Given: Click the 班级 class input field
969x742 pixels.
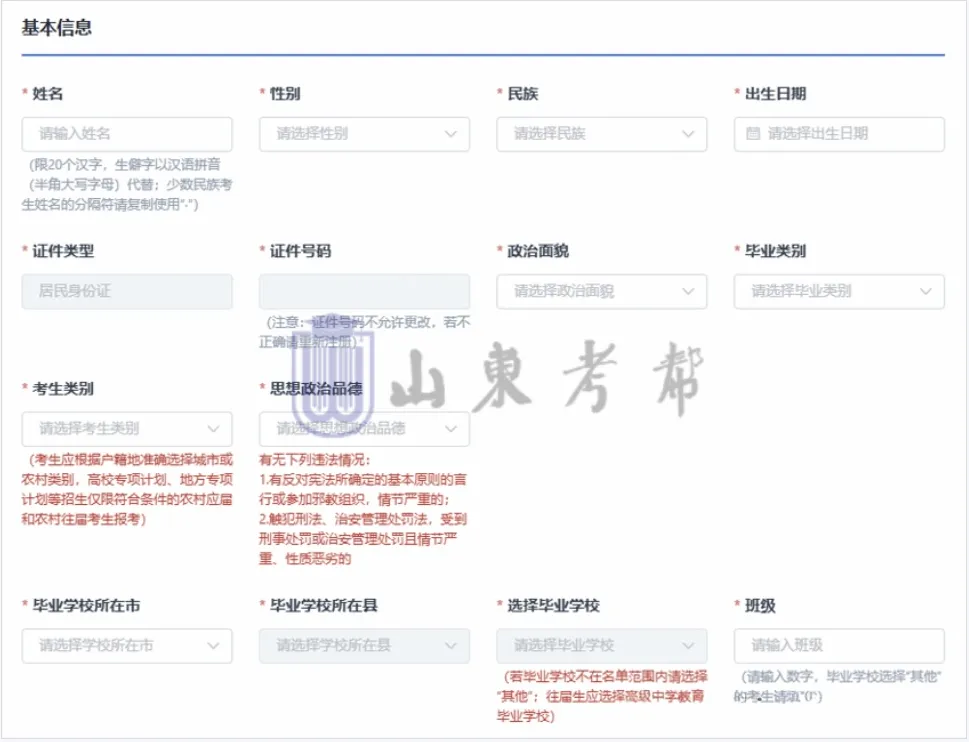Looking at the screenshot, I should (x=839, y=646).
